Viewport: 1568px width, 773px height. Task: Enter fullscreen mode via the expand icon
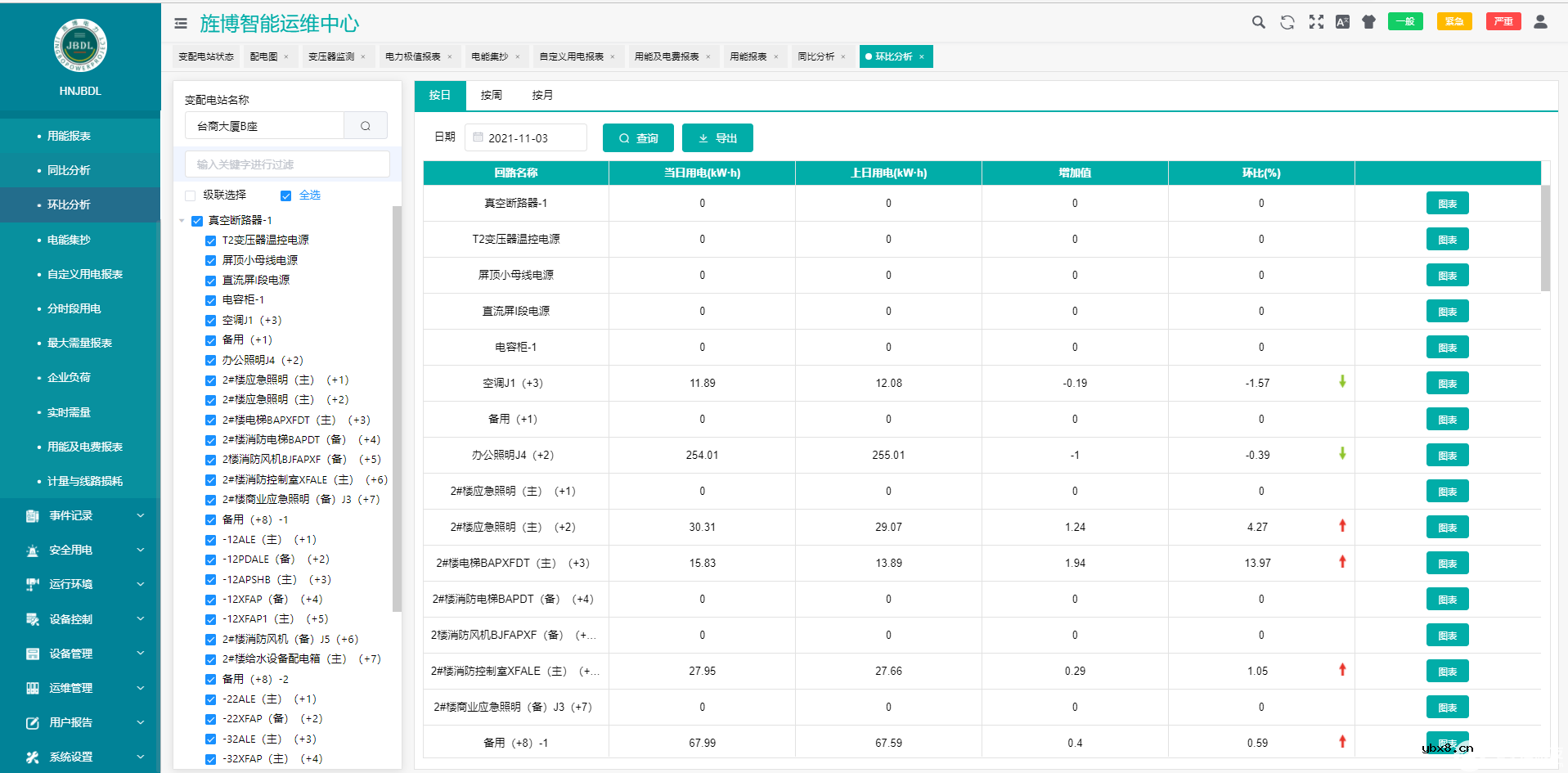[x=1315, y=22]
